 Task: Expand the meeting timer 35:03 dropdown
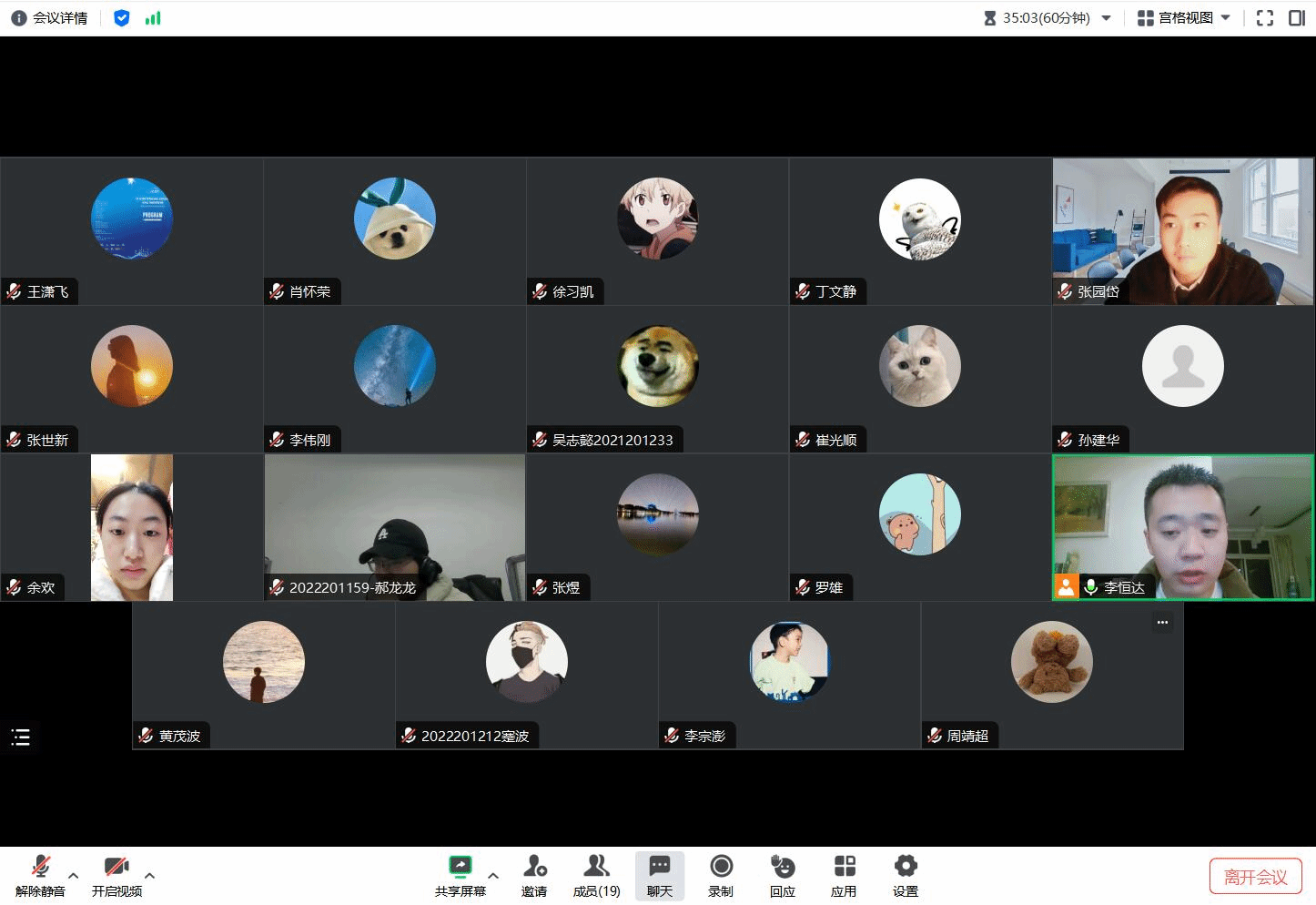(1107, 18)
